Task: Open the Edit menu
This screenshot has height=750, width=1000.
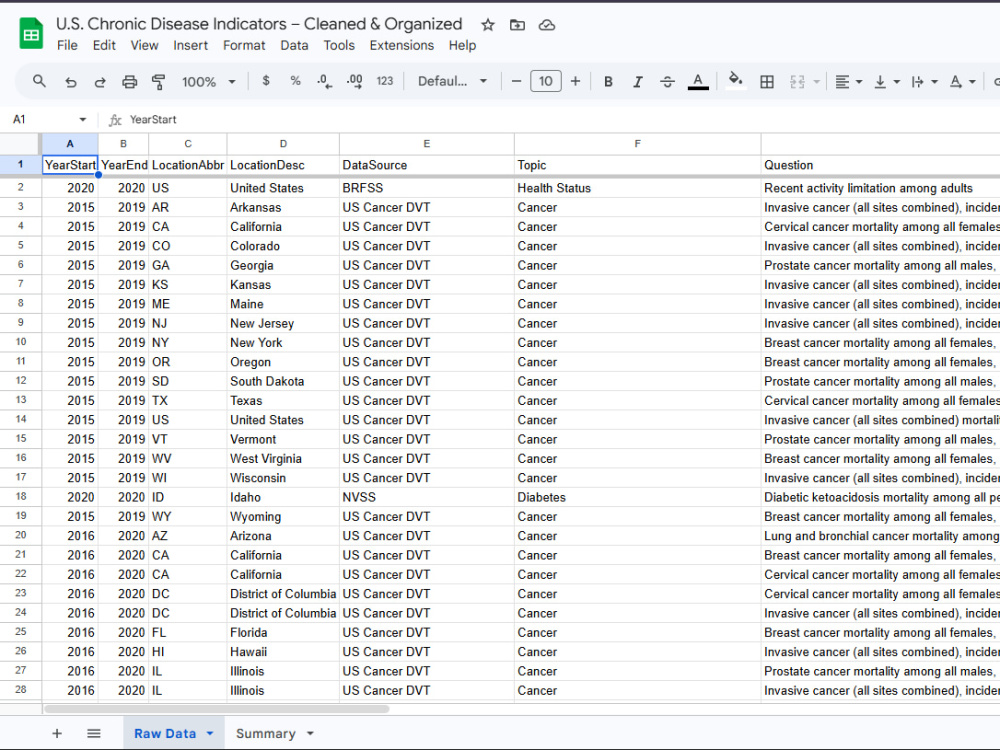Action: (x=104, y=45)
